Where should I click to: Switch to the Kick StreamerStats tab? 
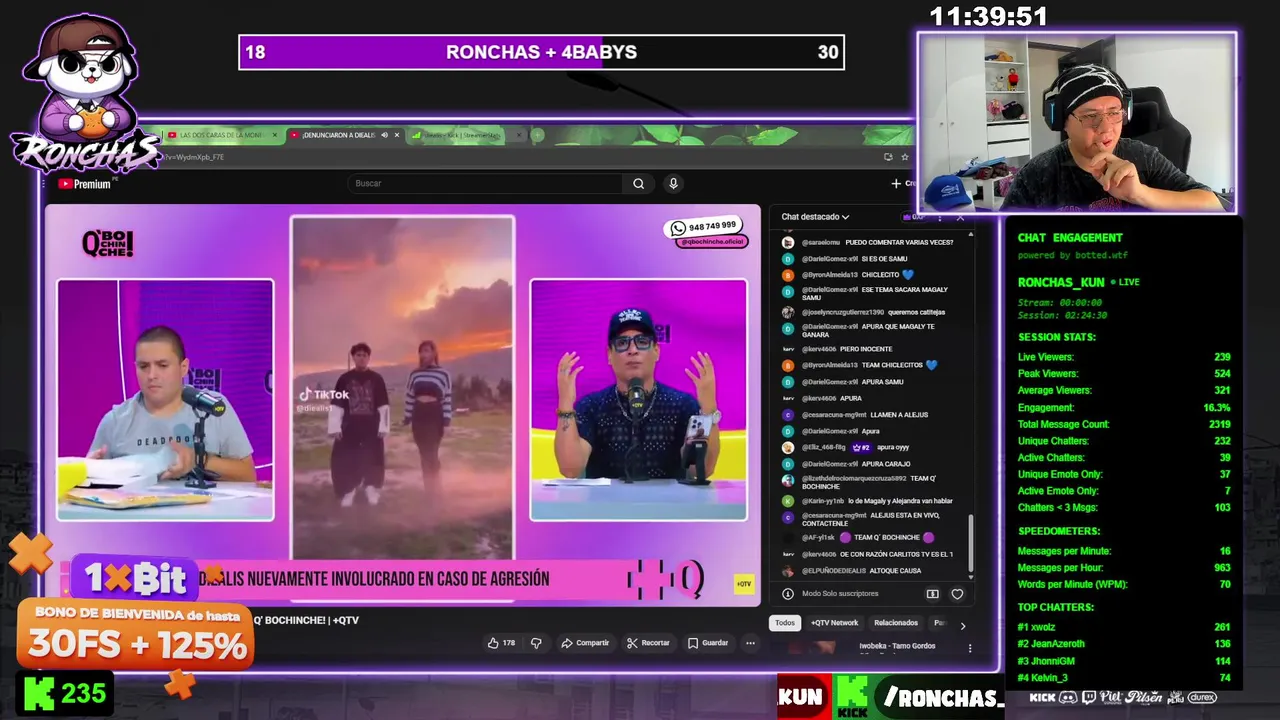click(x=465, y=135)
